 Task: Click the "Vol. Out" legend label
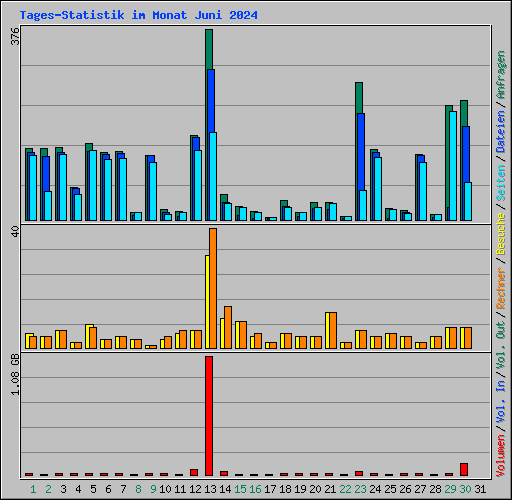click(x=501, y=345)
